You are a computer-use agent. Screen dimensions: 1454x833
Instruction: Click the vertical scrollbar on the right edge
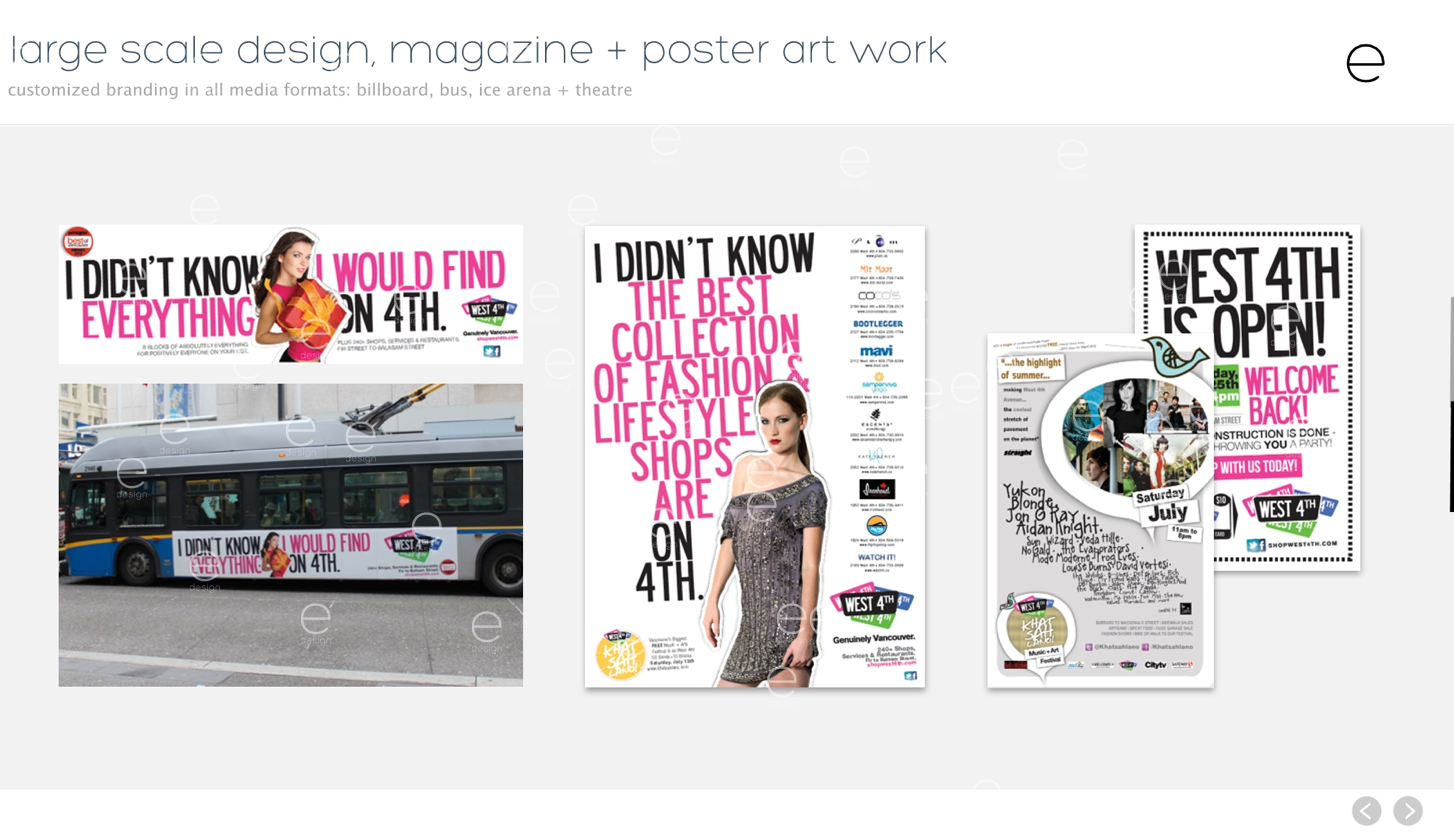click(x=1451, y=404)
